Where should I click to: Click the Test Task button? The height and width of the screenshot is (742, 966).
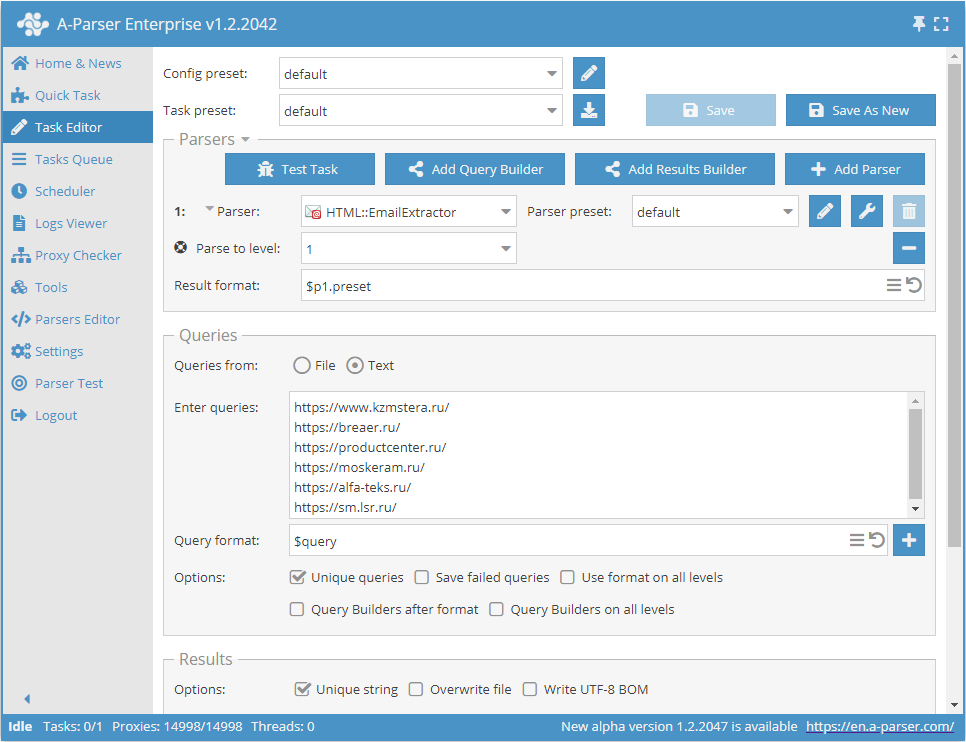(x=300, y=169)
